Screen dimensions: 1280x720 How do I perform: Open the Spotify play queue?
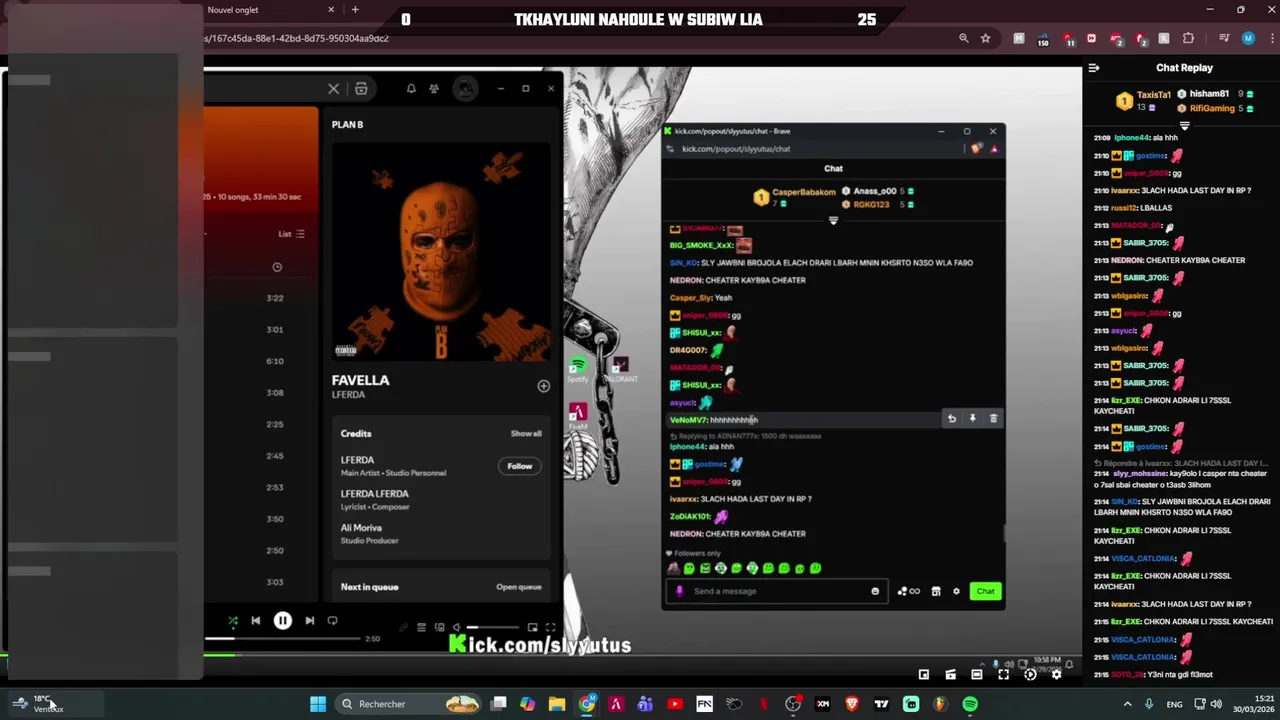point(518,587)
